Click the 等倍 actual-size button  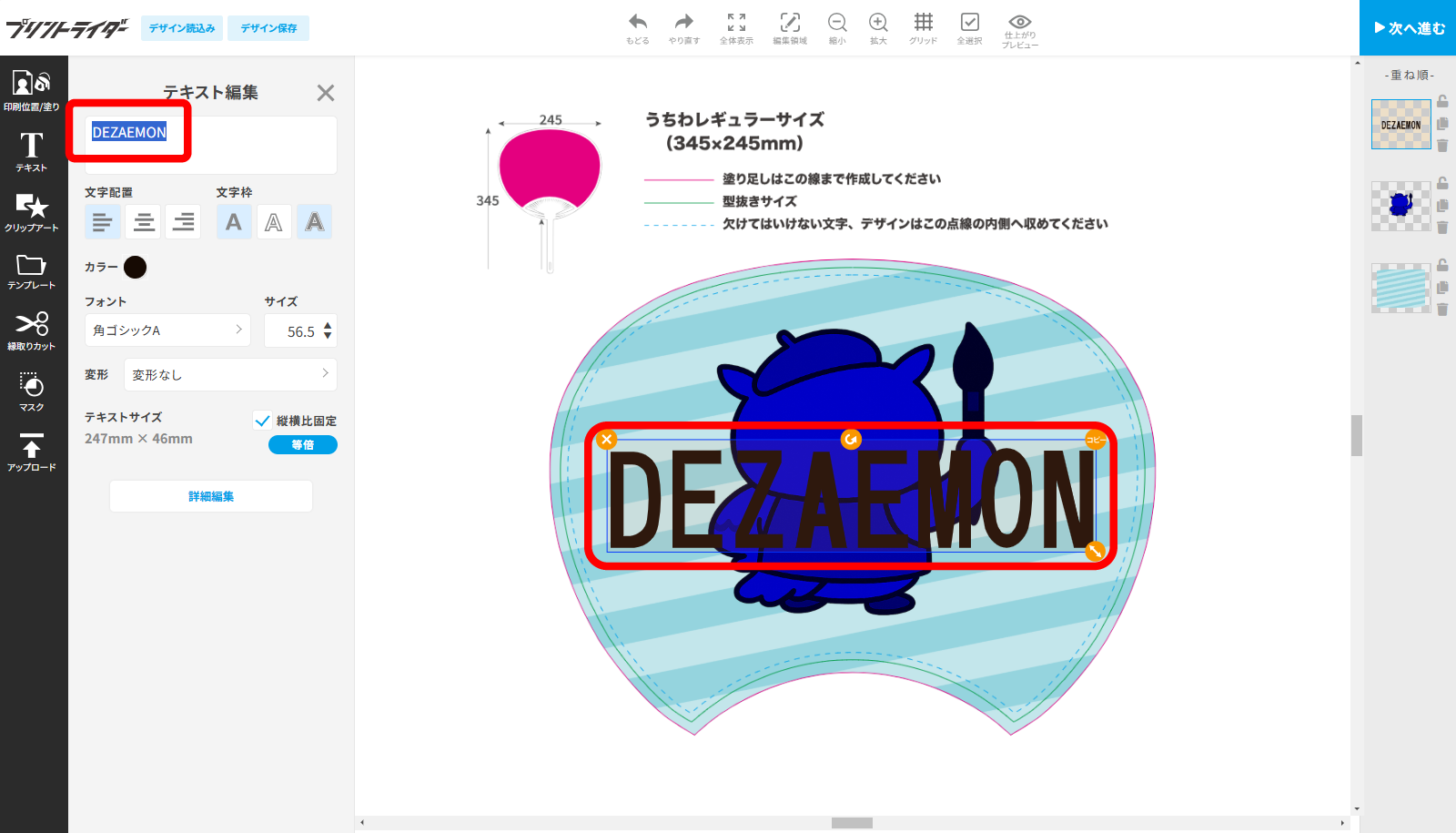(303, 444)
